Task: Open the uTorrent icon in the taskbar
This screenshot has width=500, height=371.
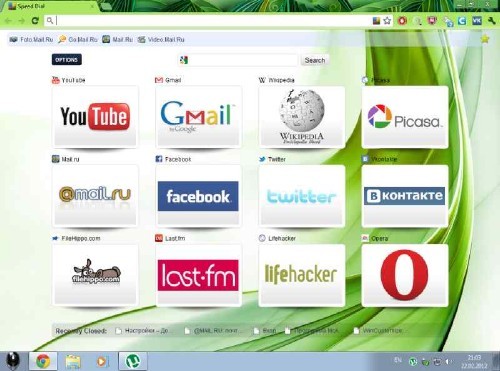Action: pos(133,361)
